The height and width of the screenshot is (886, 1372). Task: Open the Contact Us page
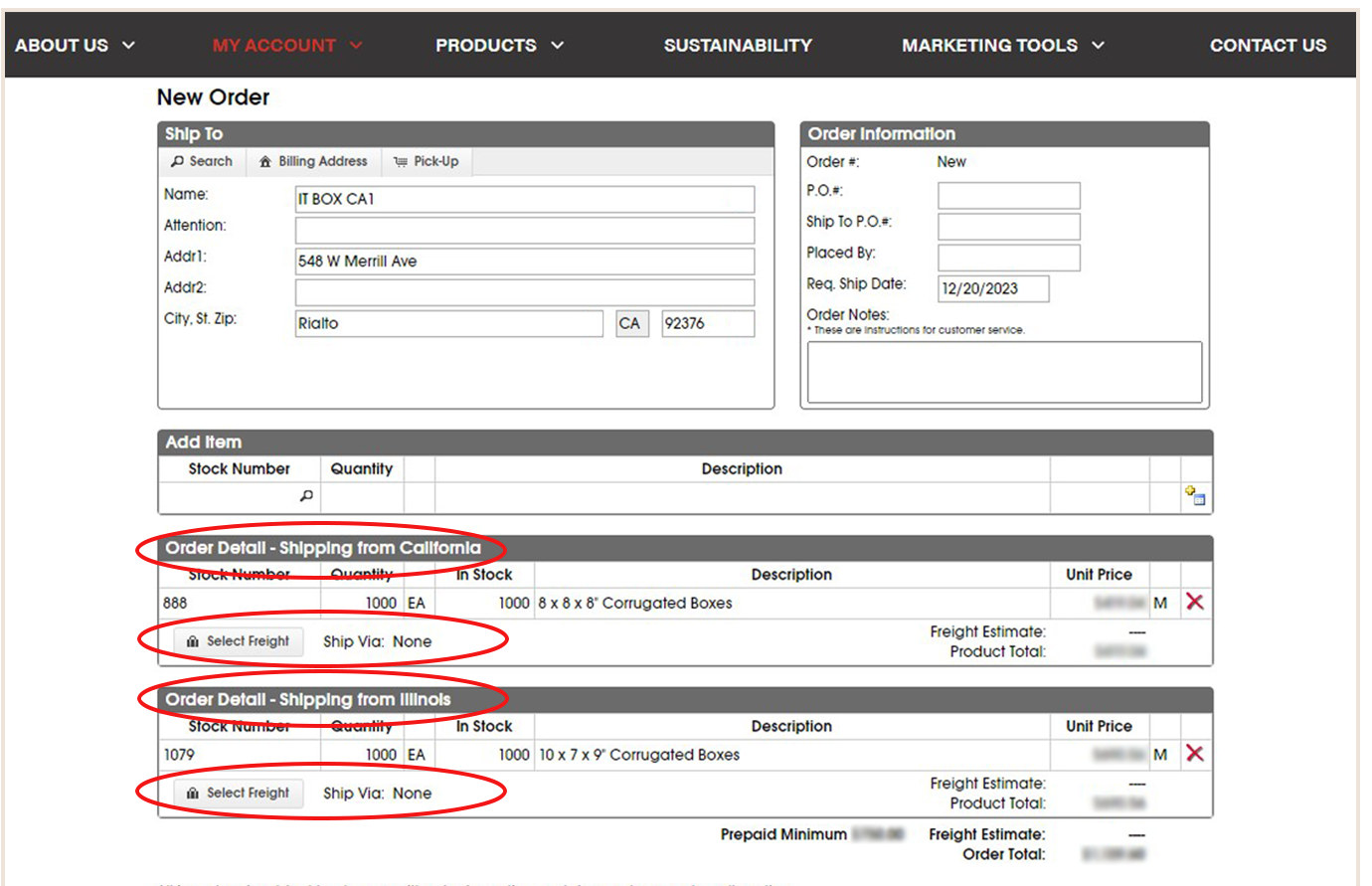click(1268, 45)
